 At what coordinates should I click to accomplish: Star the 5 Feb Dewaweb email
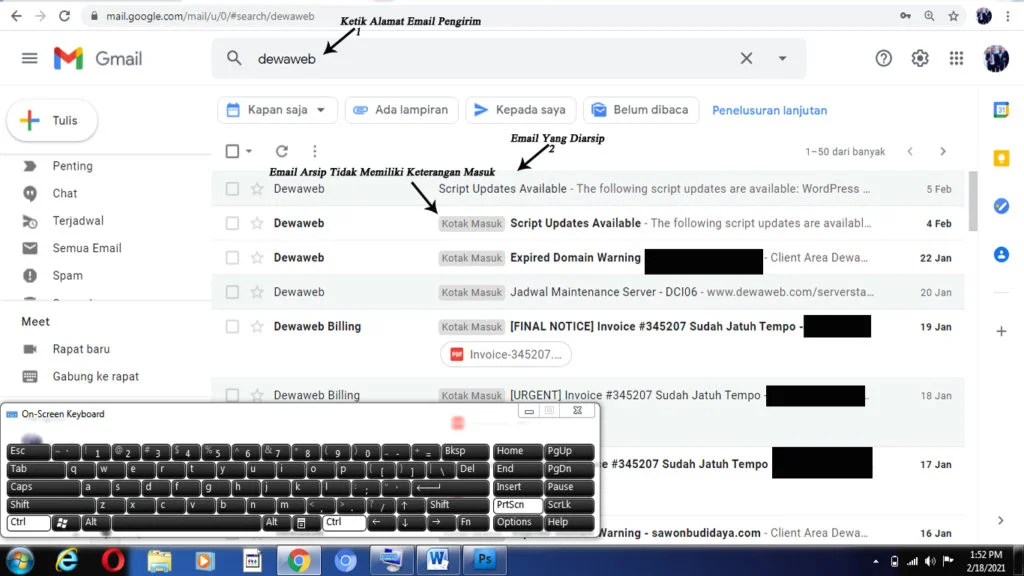[x=257, y=189]
